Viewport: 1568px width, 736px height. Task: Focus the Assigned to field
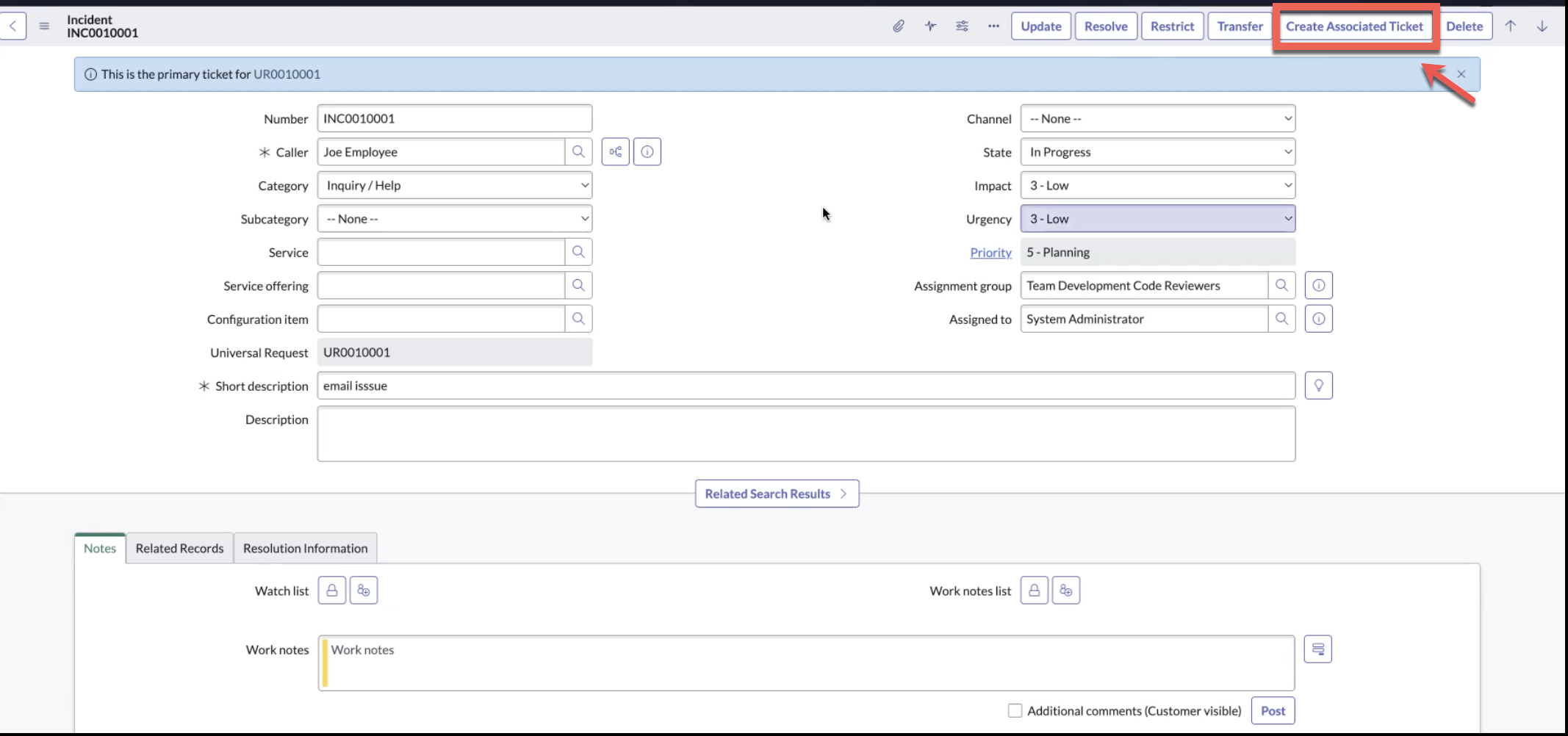click(1144, 319)
